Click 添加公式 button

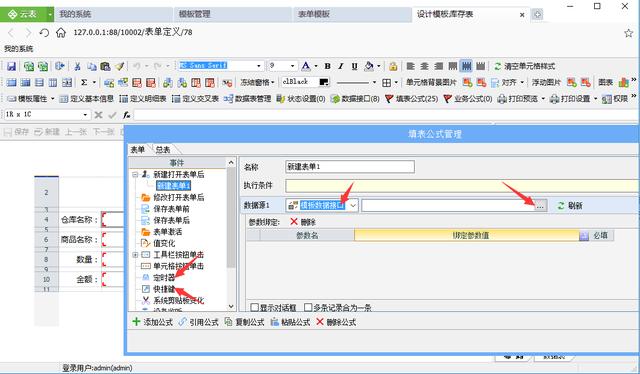tap(153, 322)
